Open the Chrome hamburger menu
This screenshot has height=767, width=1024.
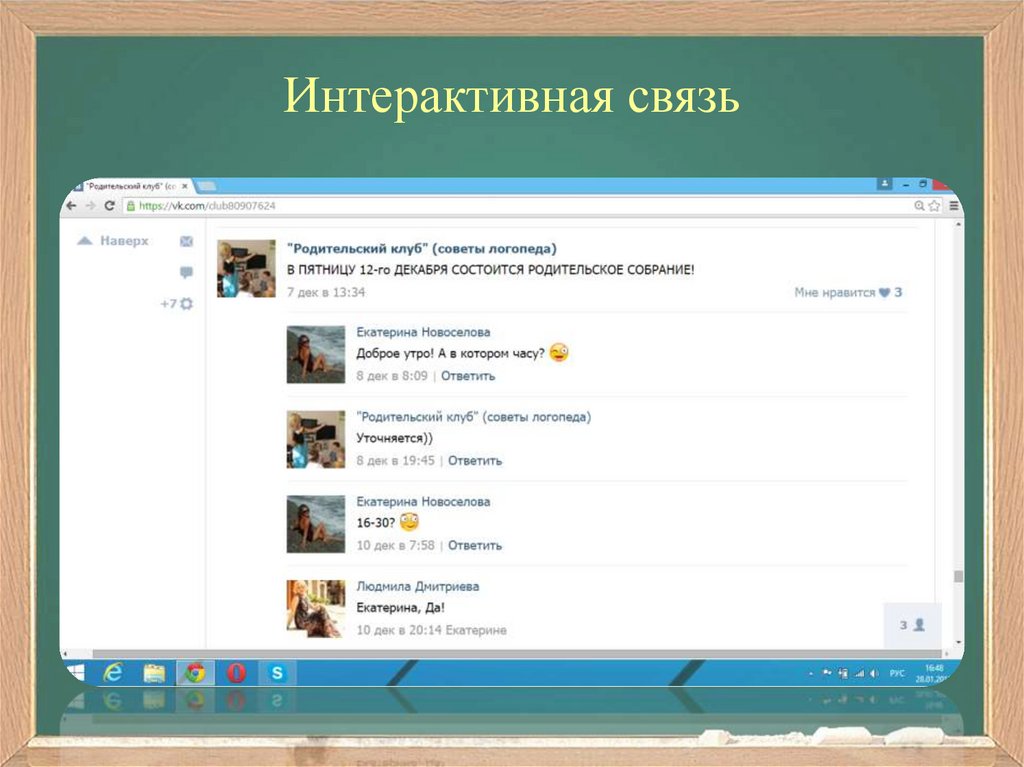[953, 206]
